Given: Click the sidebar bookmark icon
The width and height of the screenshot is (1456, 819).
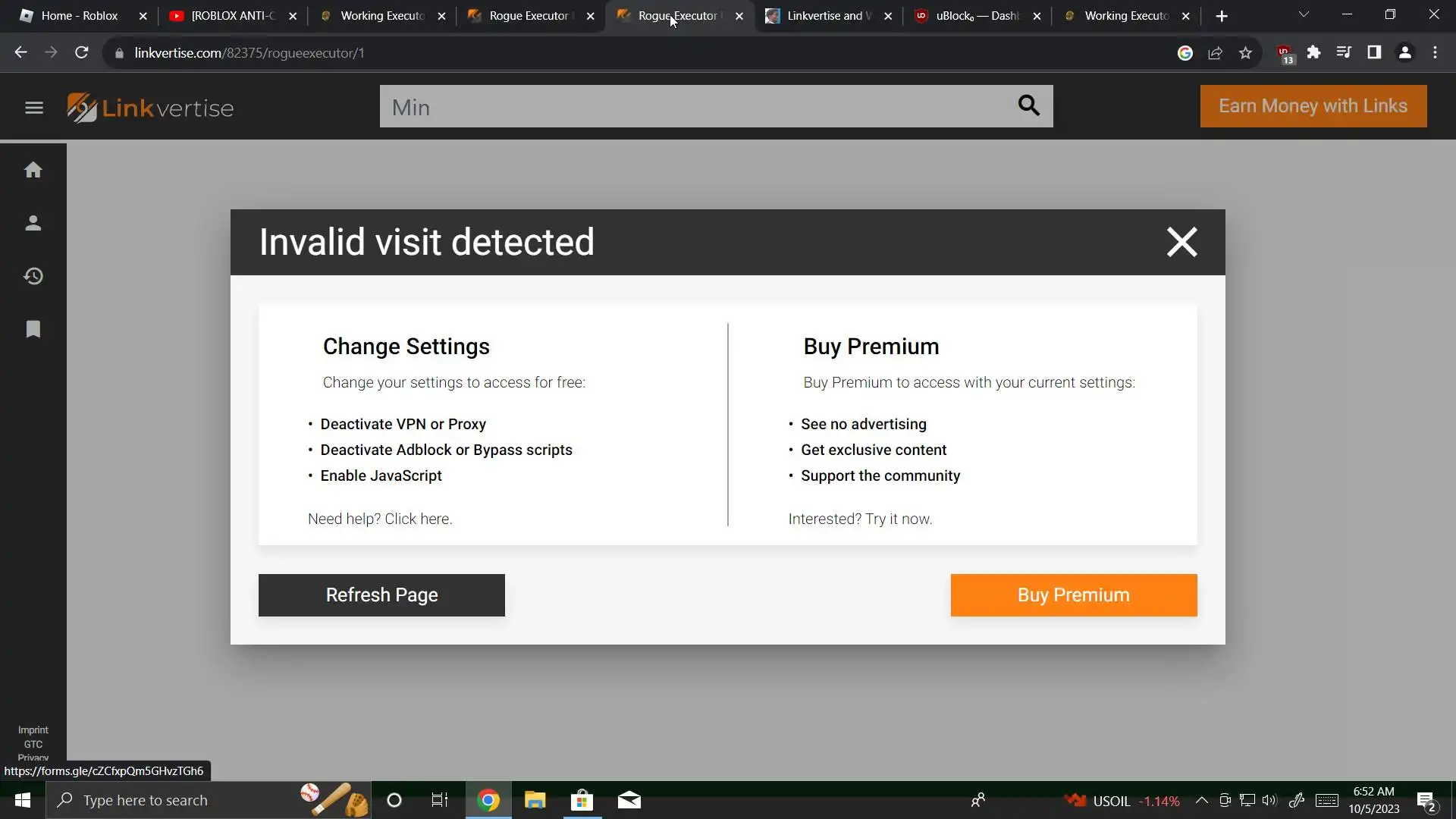Looking at the screenshot, I should click(33, 329).
